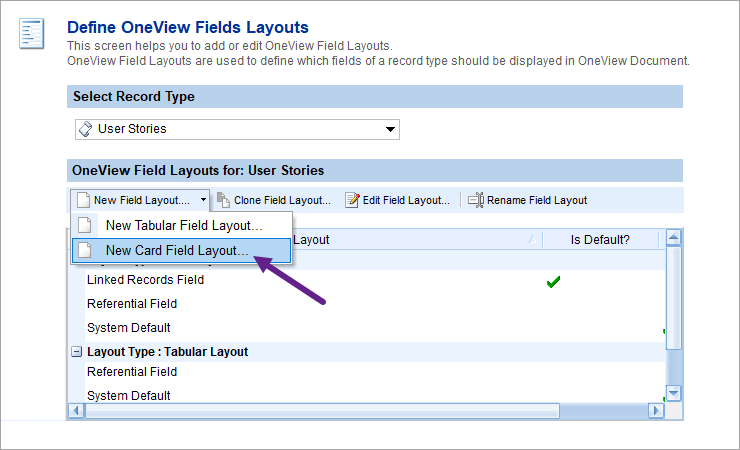The image size is (740, 450).
Task: Click the horizontal scrollbar right arrow
Action: pyautogui.click(x=656, y=411)
